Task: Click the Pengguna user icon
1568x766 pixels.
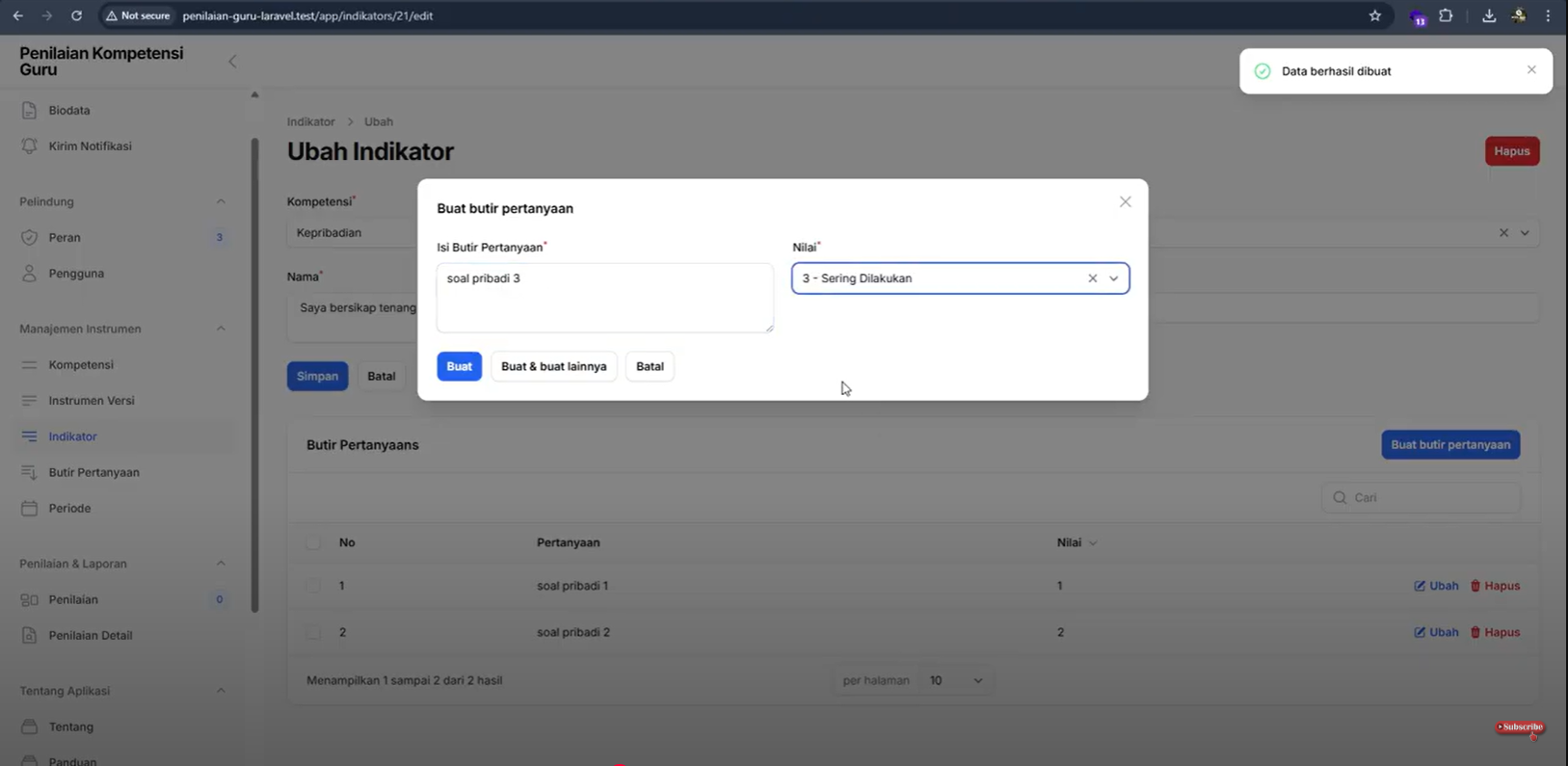Action: pos(29,274)
